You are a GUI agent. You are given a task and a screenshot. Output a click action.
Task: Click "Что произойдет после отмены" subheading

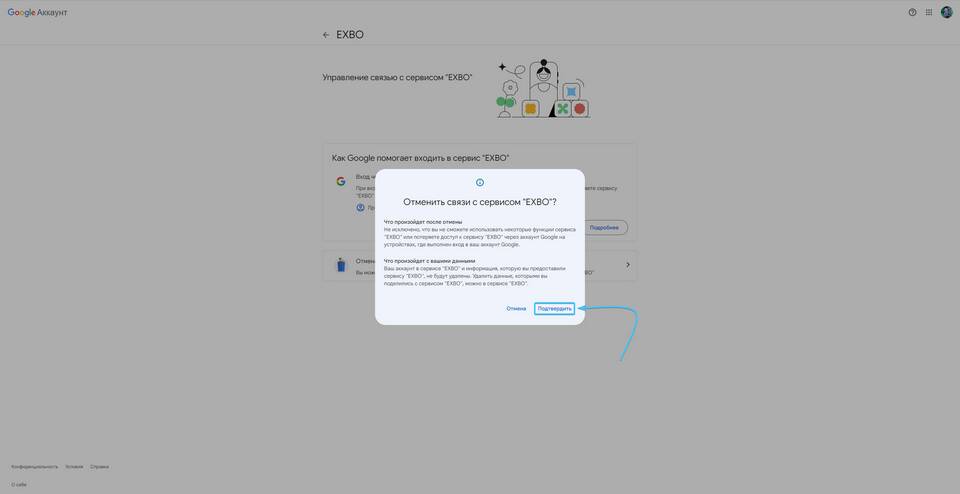click(x=422, y=222)
